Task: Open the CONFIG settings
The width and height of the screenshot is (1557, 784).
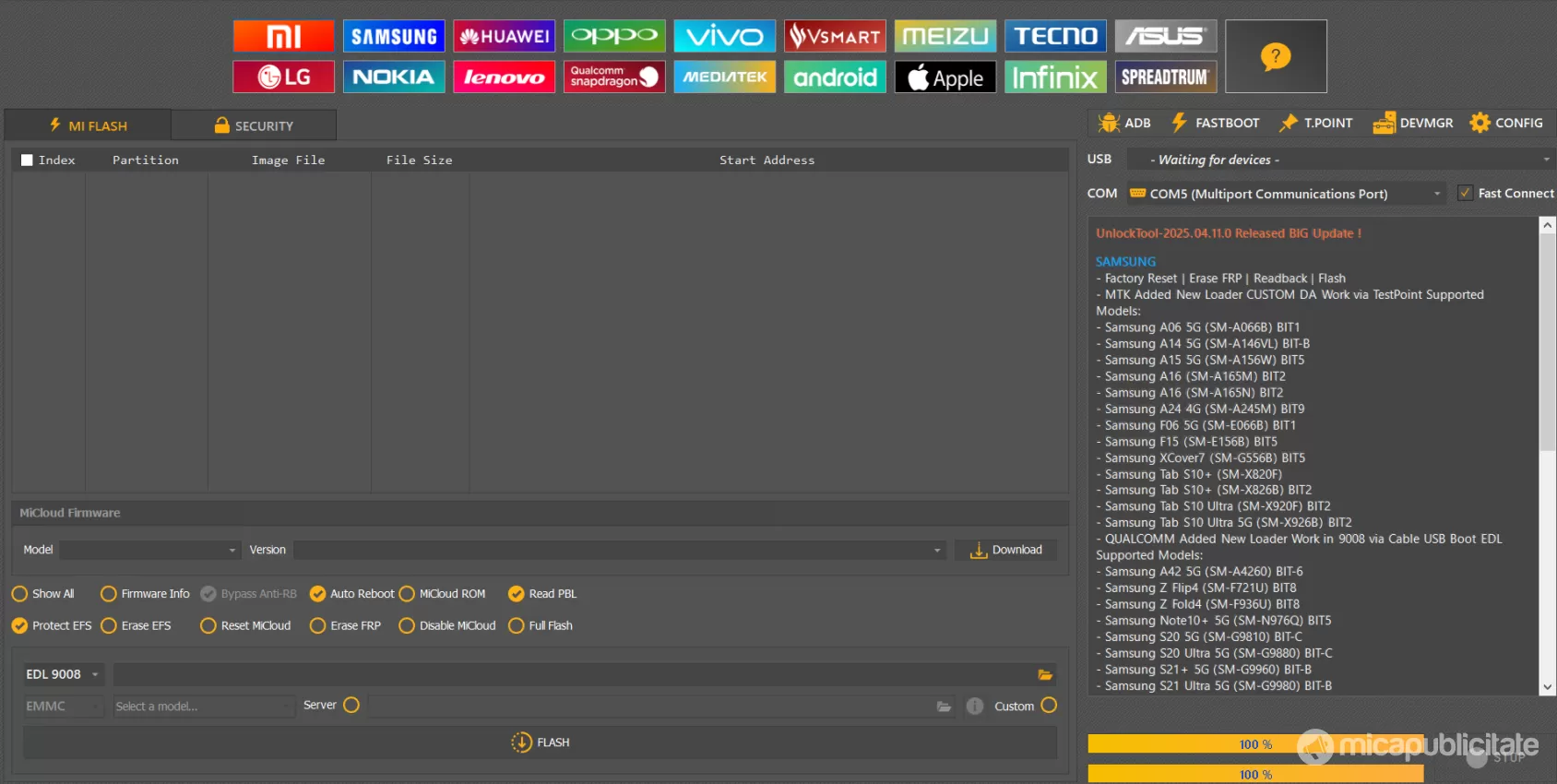Action: click(x=1506, y=123)
